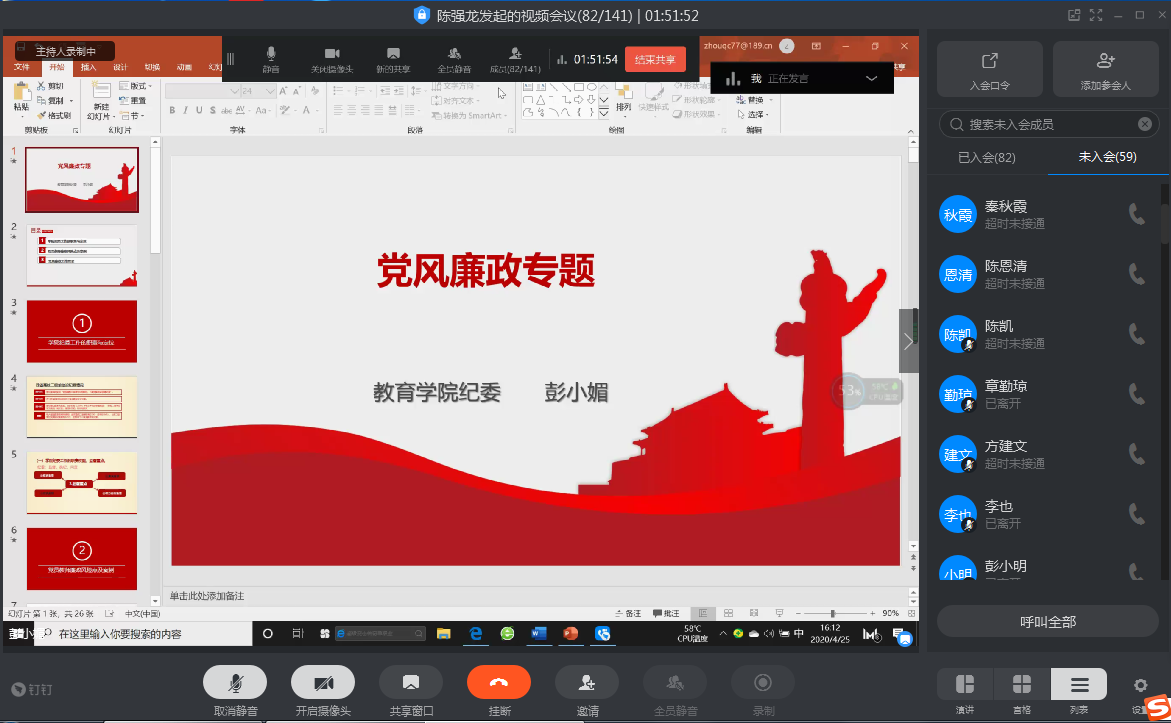Image resolution: width=1171 pixels, height=723 pixels.
Task: Expand the side panel arrow beside the slide
Action: (x=908, y=341)
